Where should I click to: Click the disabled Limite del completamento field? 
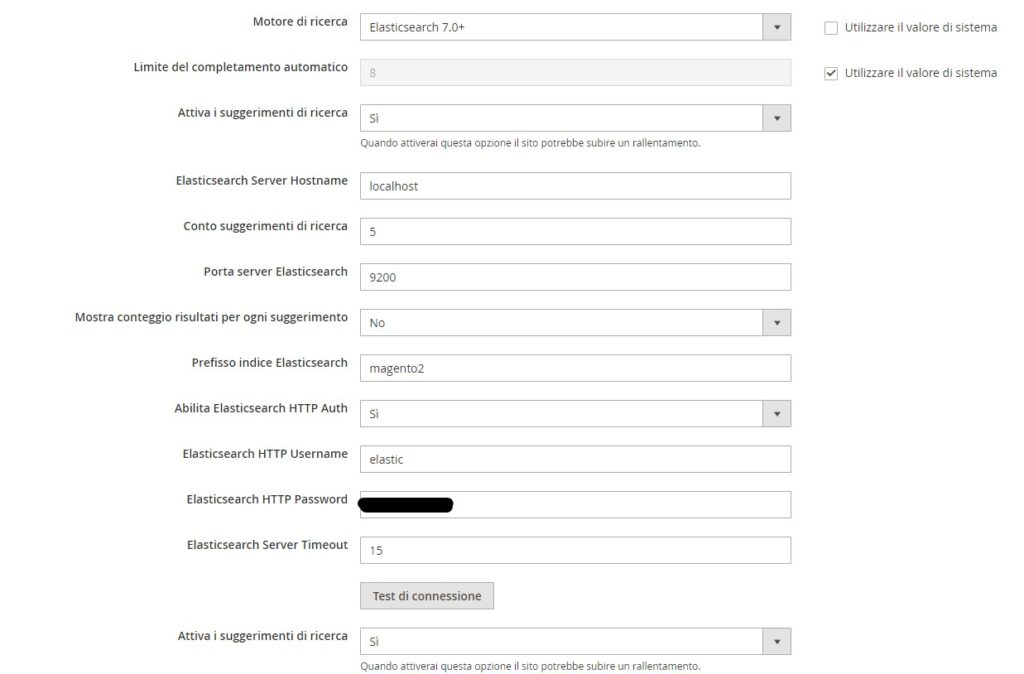tap(575, 72)
